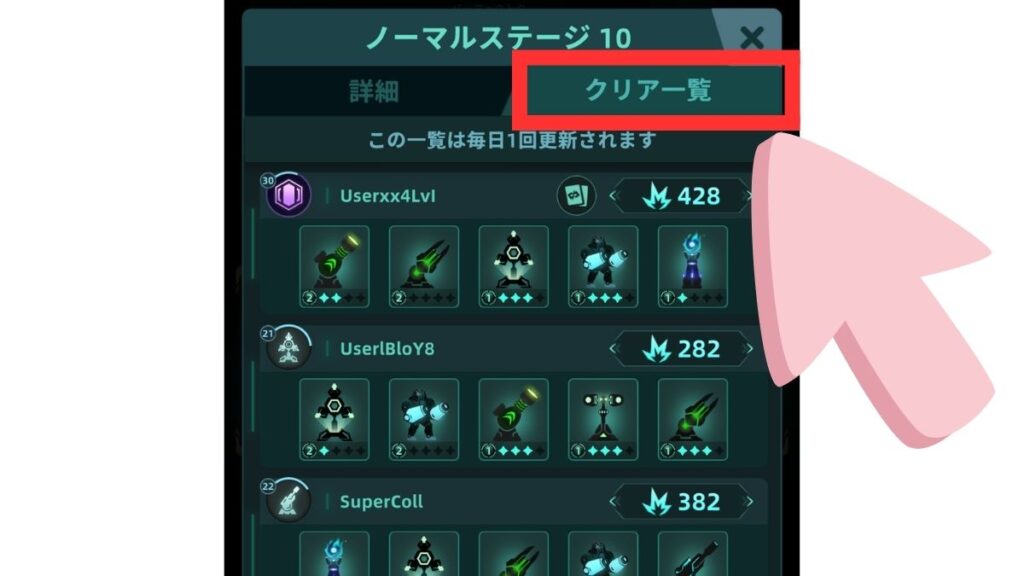Click the 382 power score badge
Image resolution: width=1024 pixels, height=576 pixels.
pos(681,502)
